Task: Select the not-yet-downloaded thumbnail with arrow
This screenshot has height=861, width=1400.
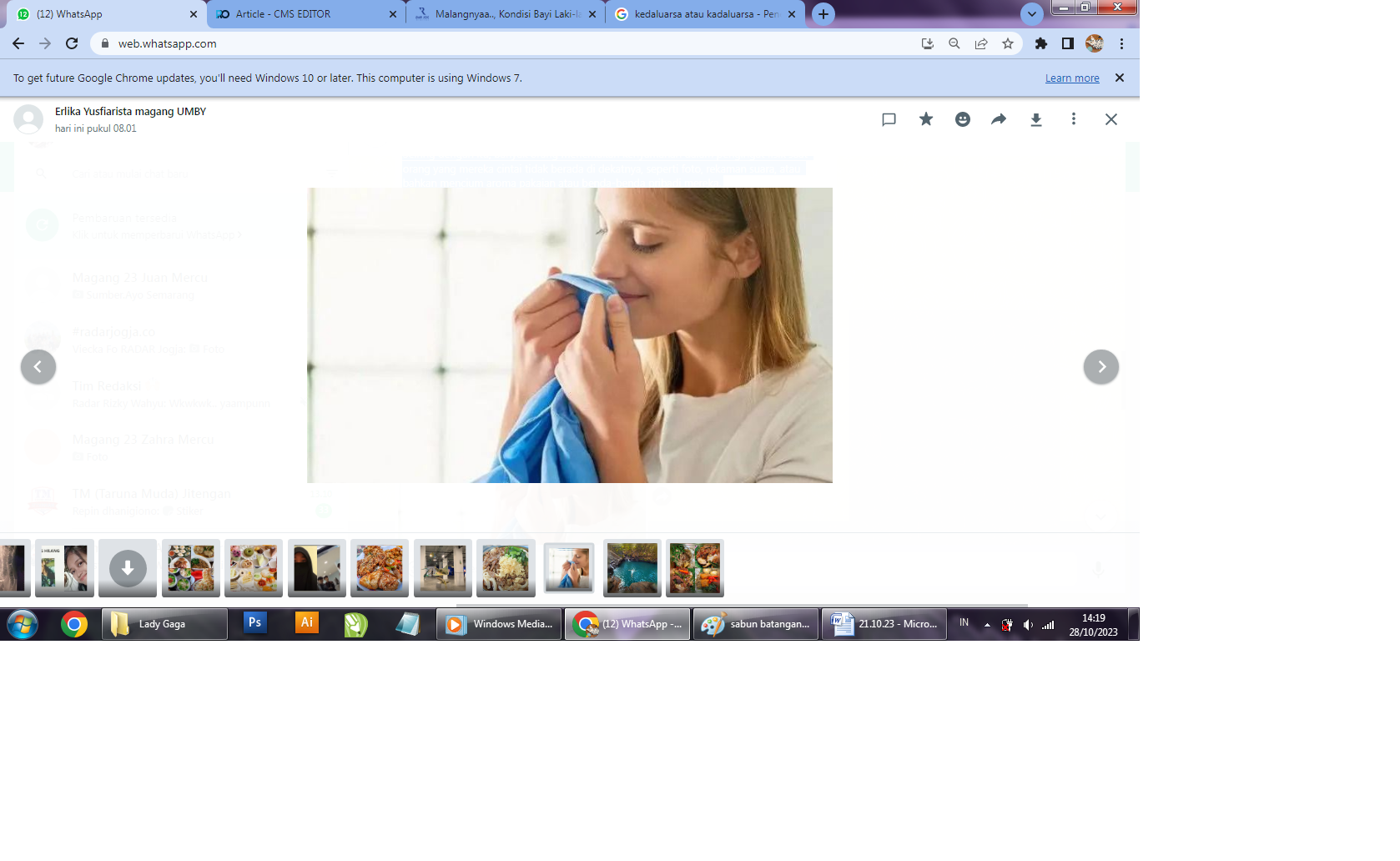Action: coord(128,568)
